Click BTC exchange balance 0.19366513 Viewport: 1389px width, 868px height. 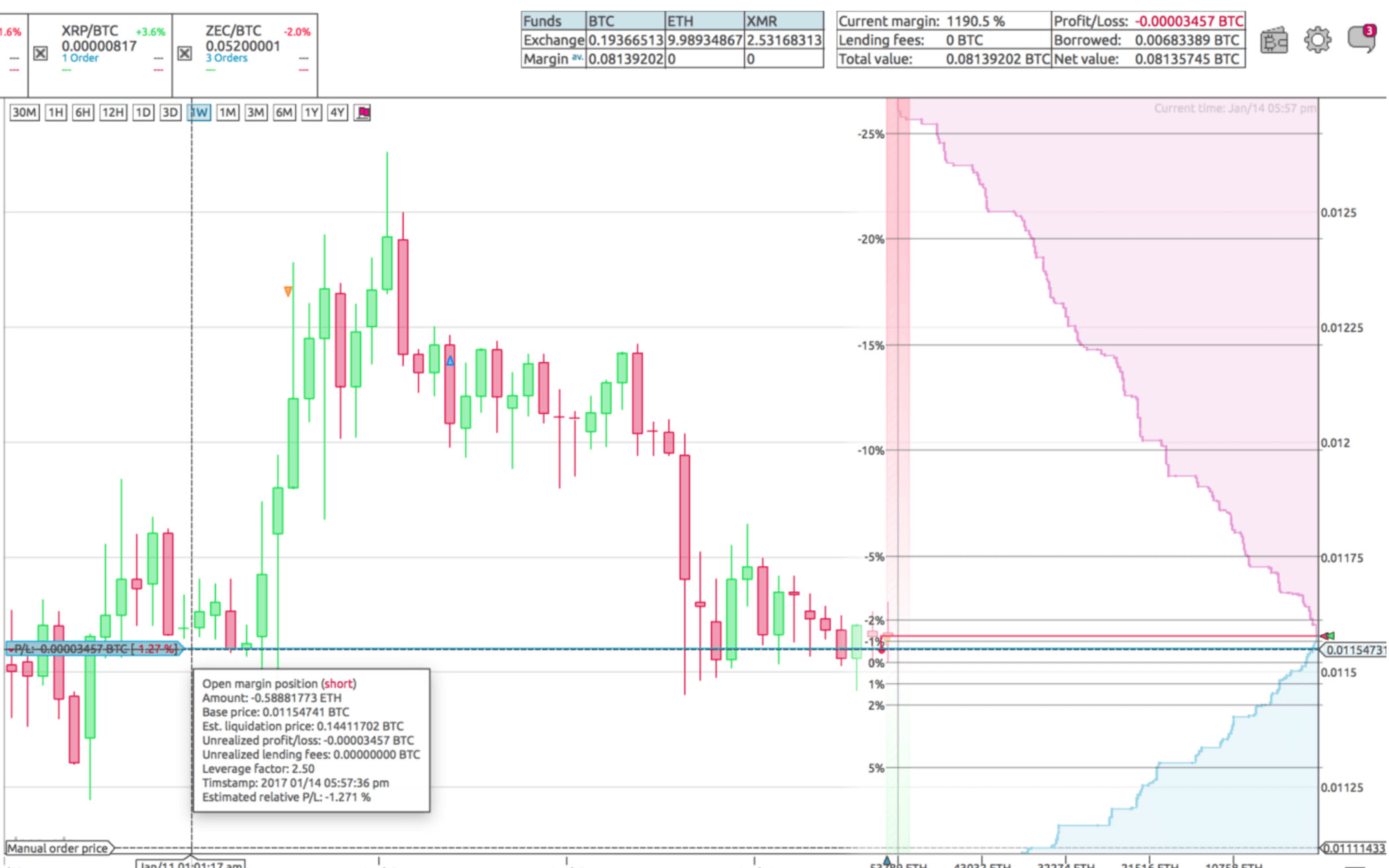point(625,40)
